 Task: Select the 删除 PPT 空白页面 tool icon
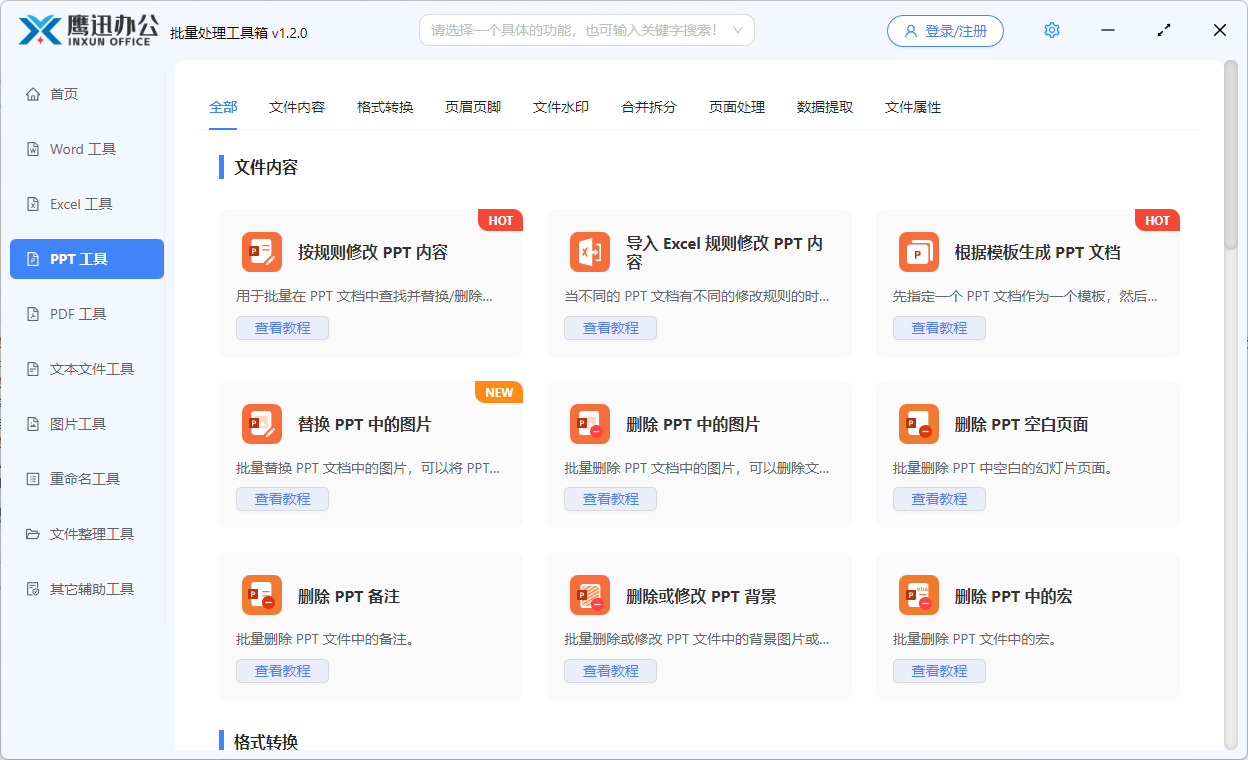coord(919,423)
